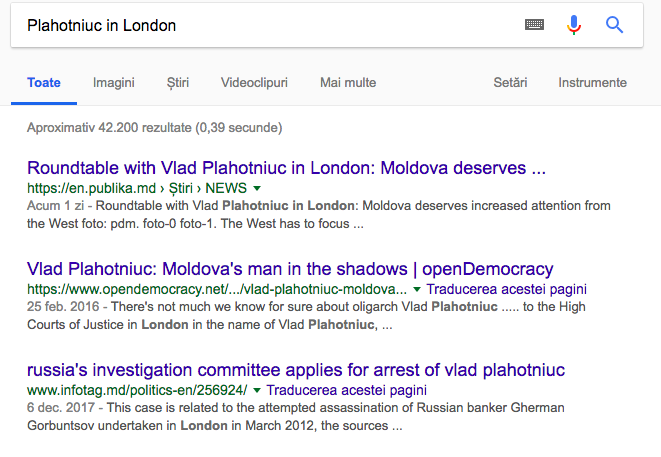Click the blue magnifier search button
661x457 pixels.
(x=614, y=25)
